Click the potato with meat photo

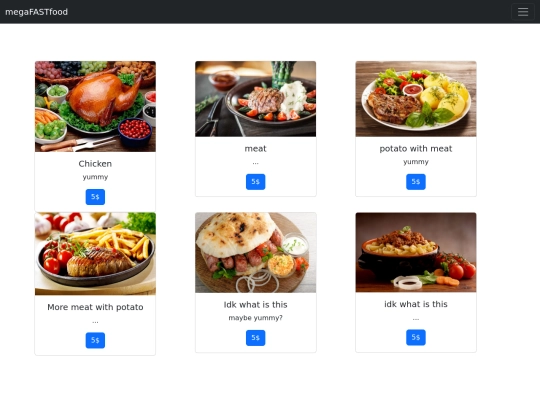pyautogui.click(x=416, y=99)
